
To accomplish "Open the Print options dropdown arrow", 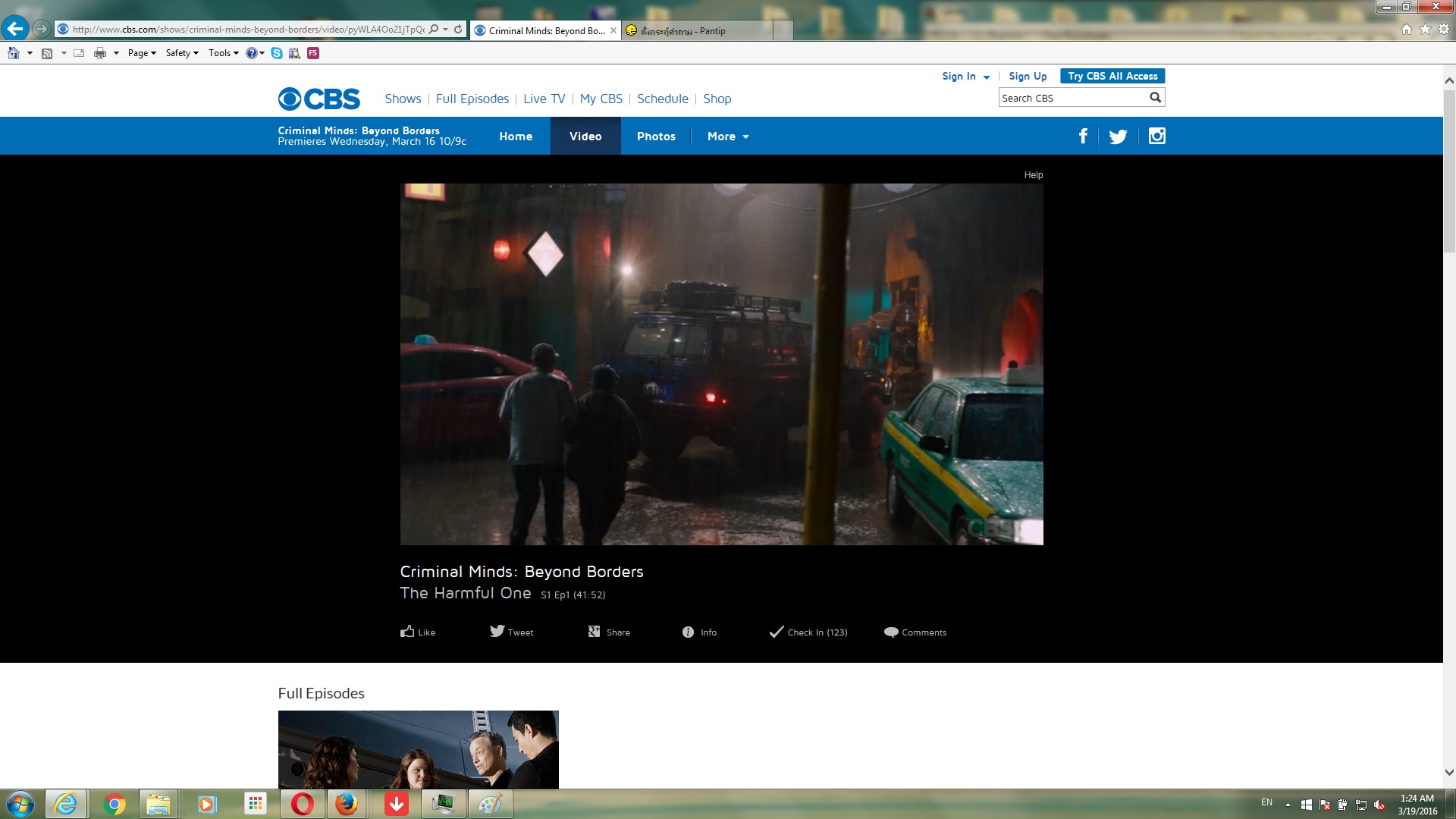I will [x=116, y=53].
